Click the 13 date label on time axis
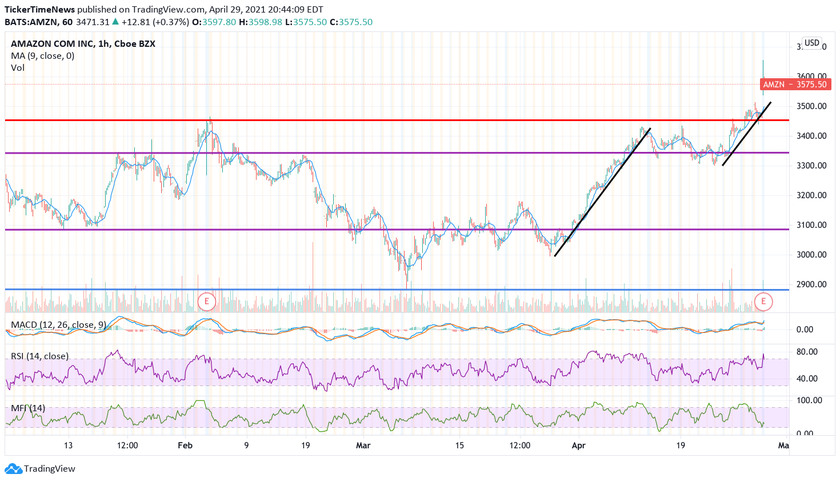 (68, 446)
